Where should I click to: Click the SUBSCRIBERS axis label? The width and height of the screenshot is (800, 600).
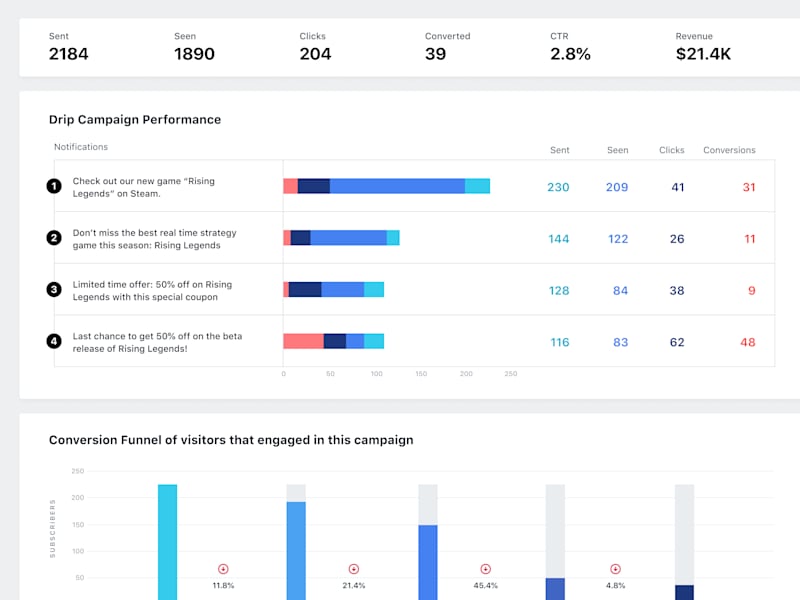click(x=52, y=529)
